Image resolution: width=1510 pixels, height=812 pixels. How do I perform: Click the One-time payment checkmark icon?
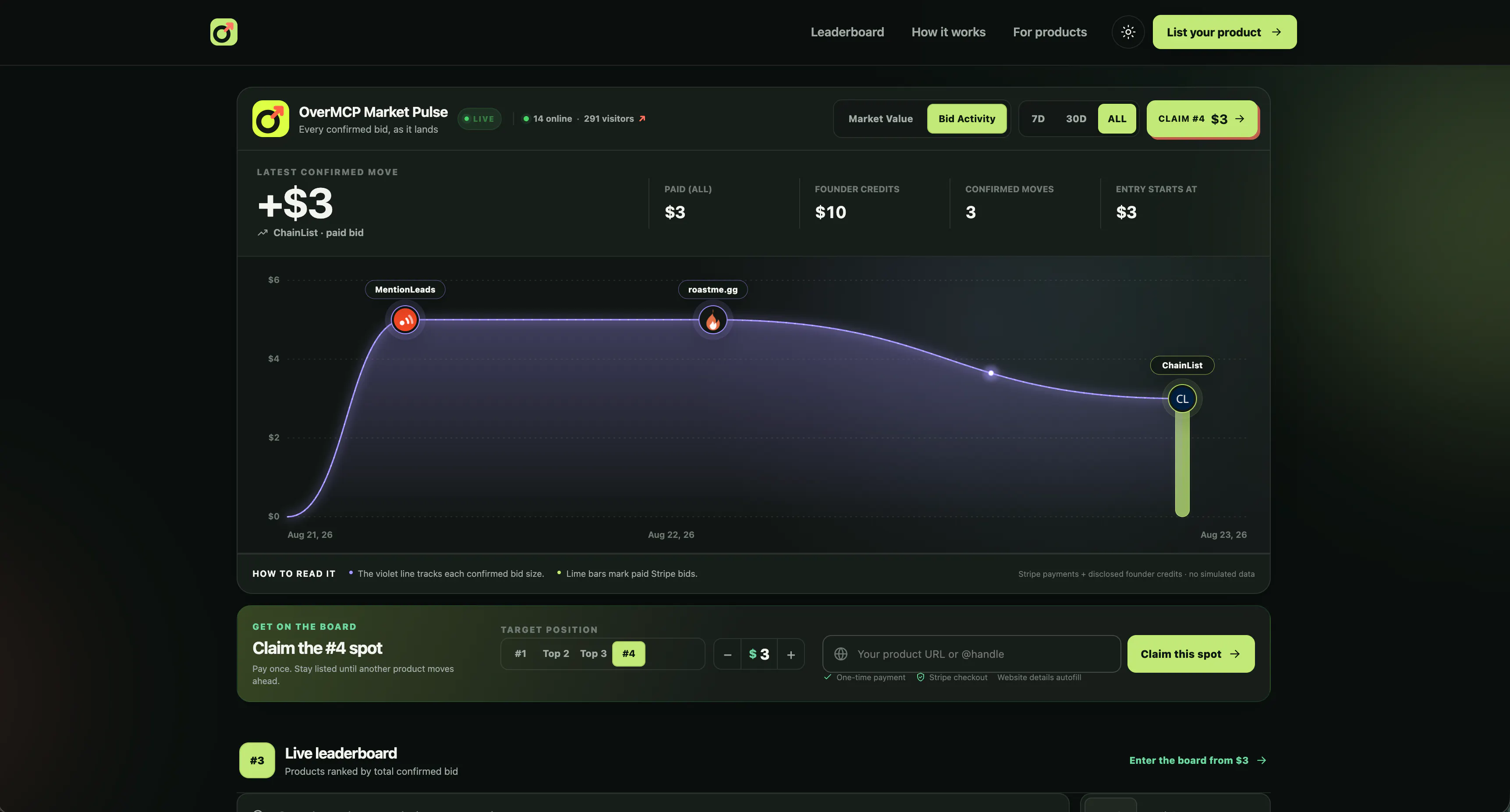(828, 677)
